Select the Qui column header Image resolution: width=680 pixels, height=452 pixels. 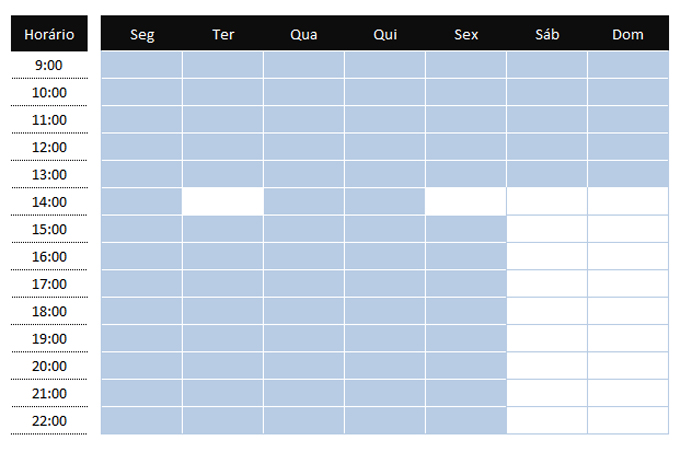pos(385,34)
